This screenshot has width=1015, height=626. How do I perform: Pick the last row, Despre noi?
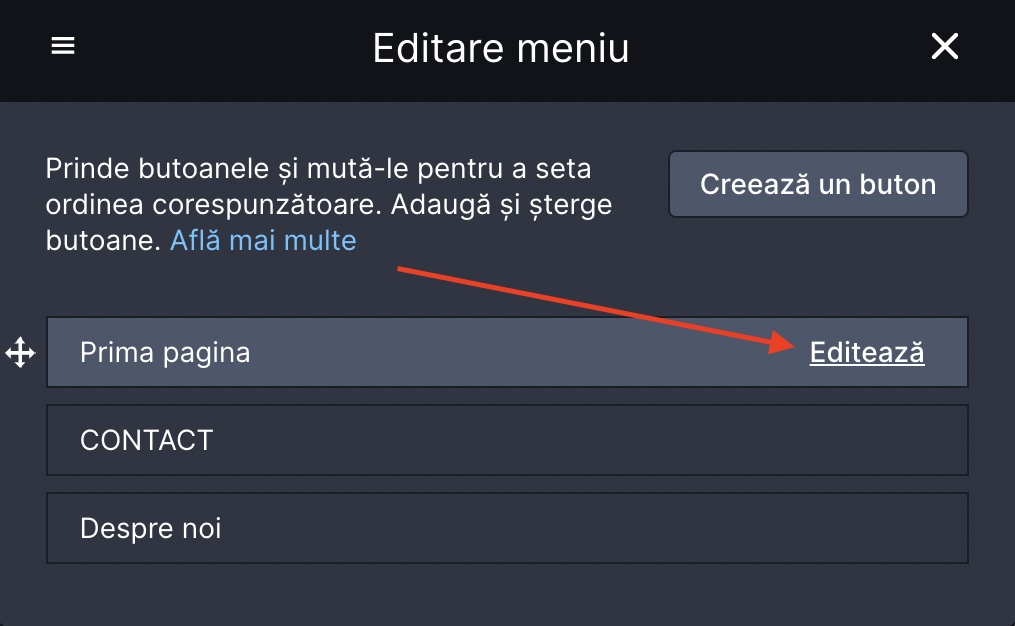(507, 528)
